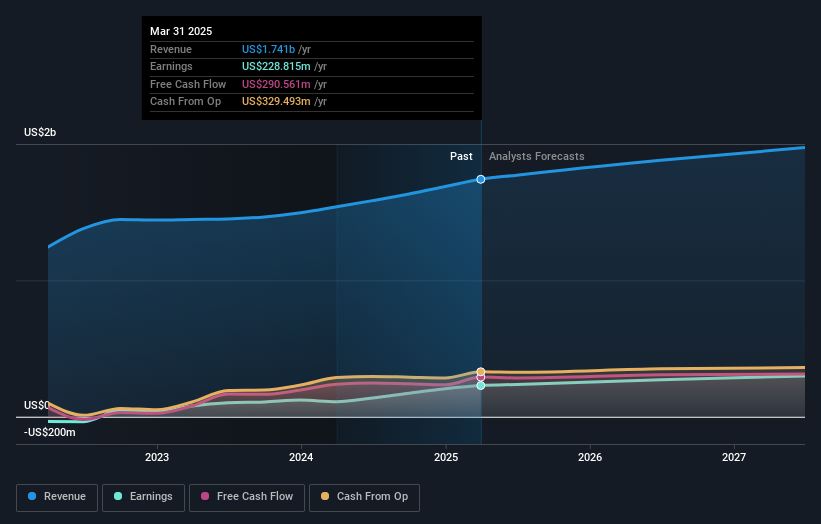Click the Cash From Op label in tooltip
This screenshot has width=821, height=524.
pyautogui.click(x=185, y=102)
